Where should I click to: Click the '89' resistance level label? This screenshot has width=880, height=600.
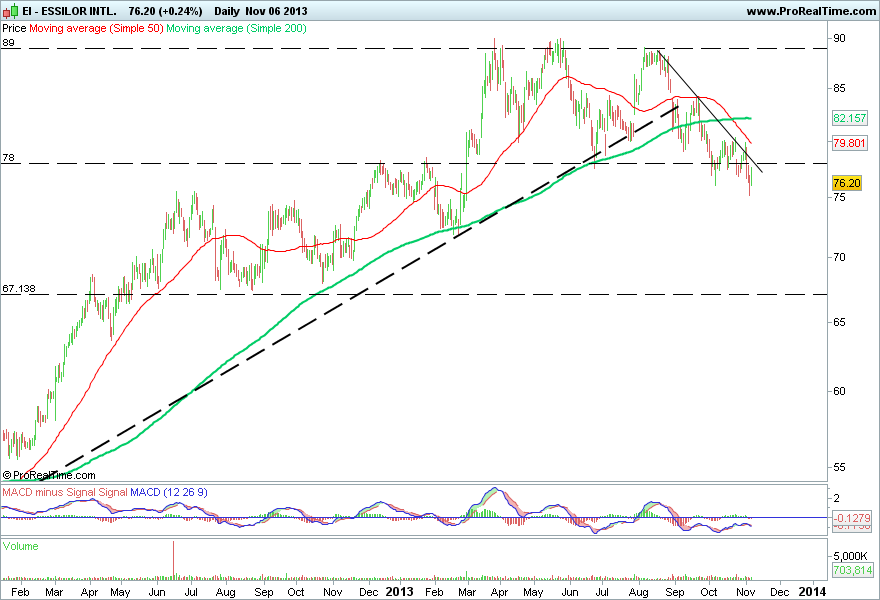point(8,43)
